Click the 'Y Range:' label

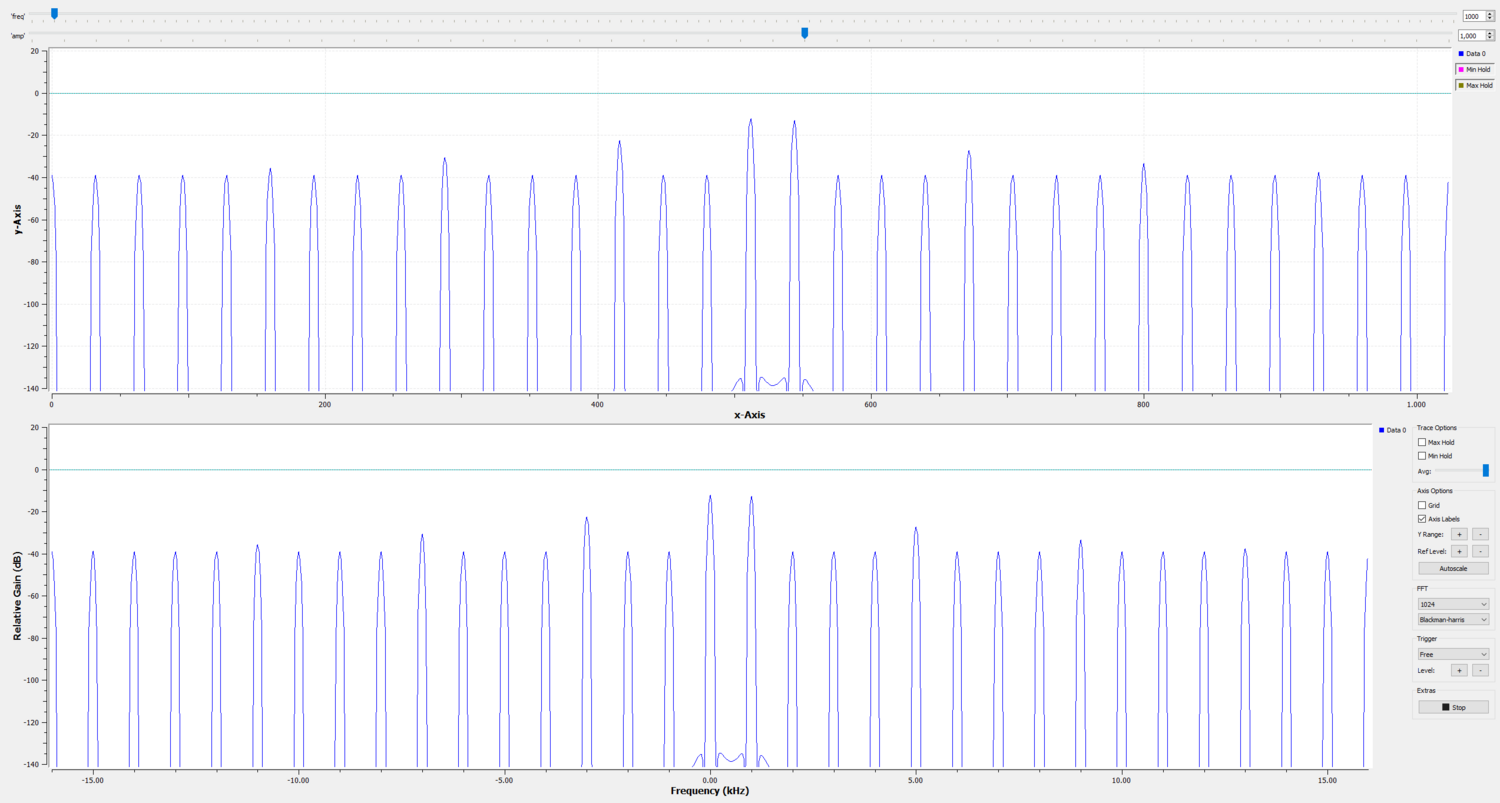(x=1432, y=535)
